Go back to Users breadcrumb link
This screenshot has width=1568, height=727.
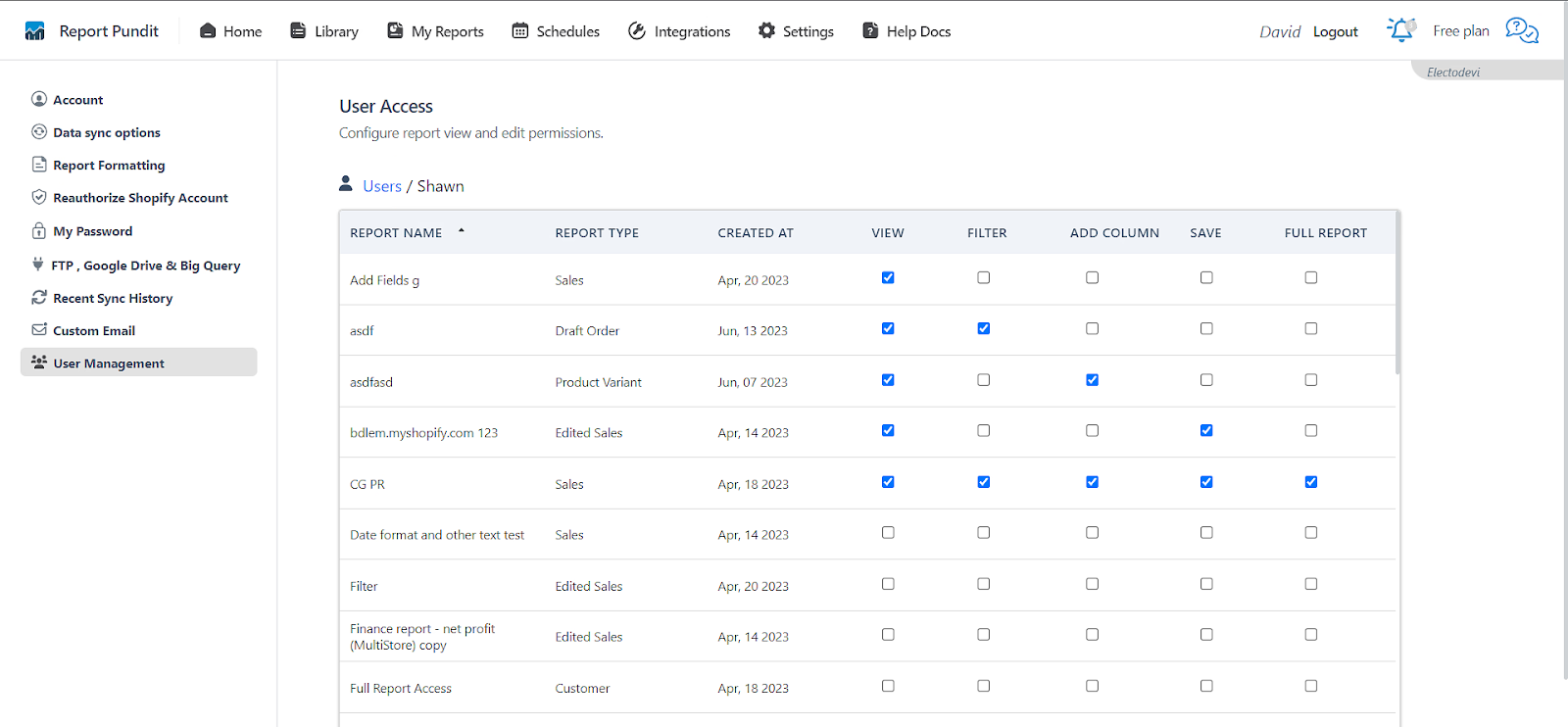[x=382, y=186]
